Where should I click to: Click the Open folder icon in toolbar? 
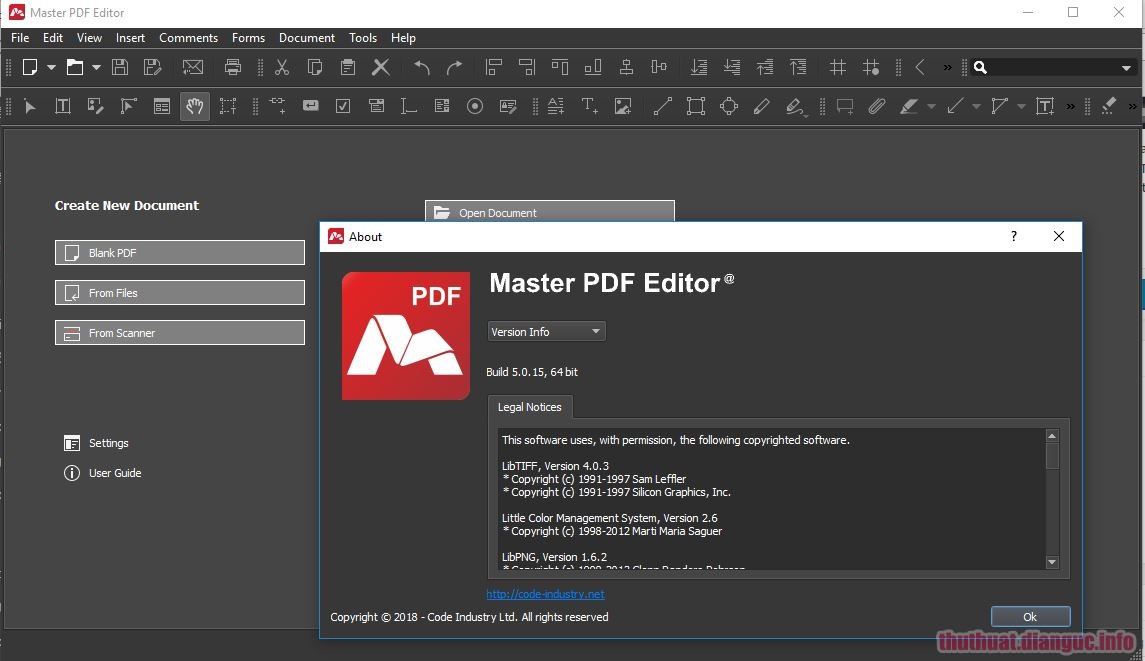(74, 67)
